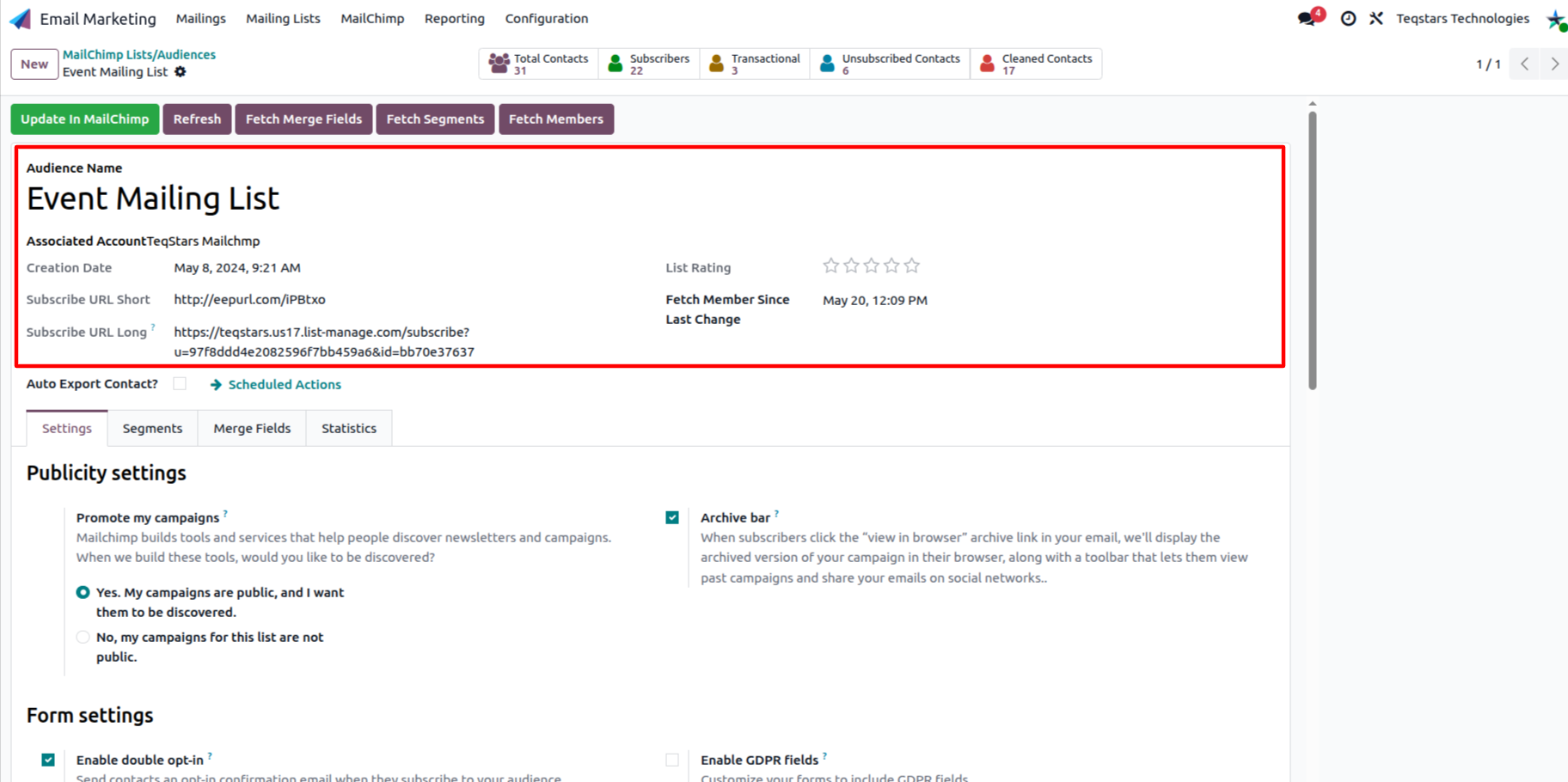Click the pager counter 1 / 1
1568x782 pixels.
(1488, 64)
